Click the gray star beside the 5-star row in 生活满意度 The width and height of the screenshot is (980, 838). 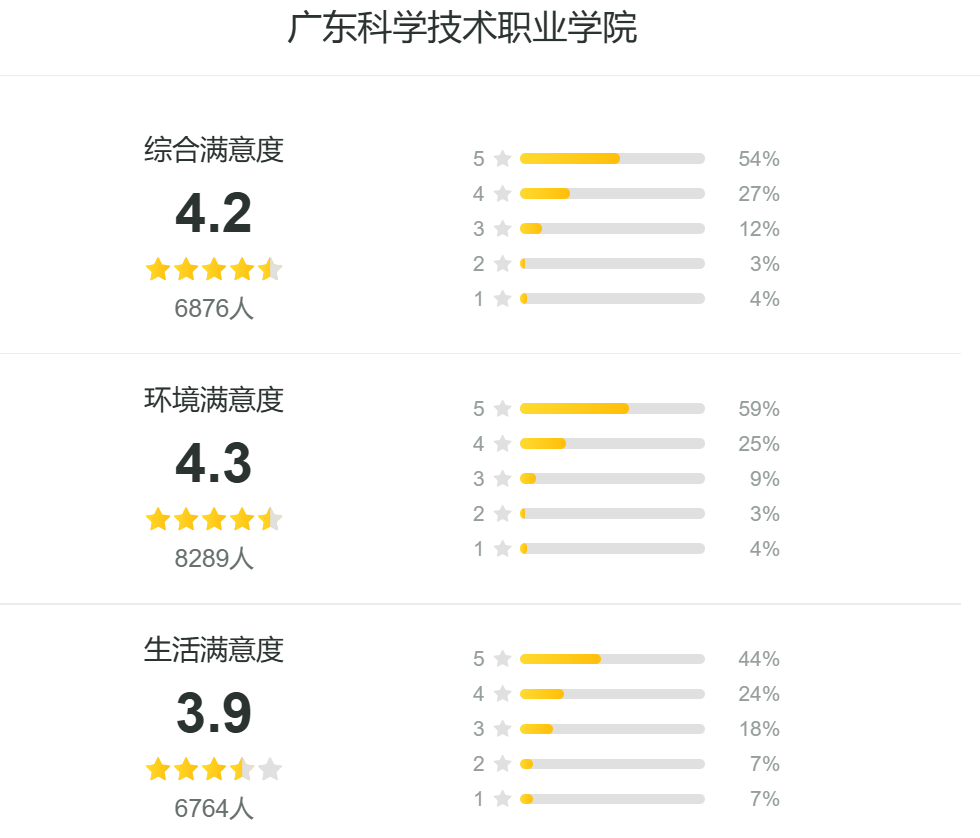point(502,659)
